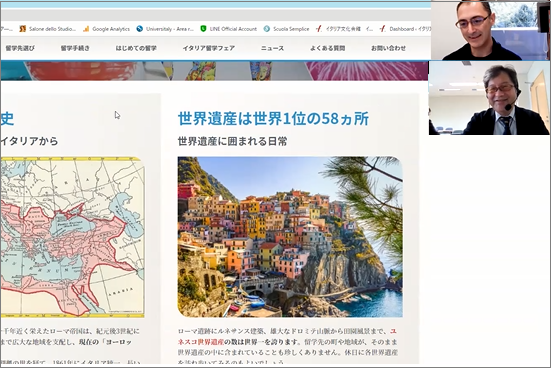Viewport: 554px width, 368px height.
Task: Click the heading 世界遺産は世界1位の58ヵ所
Action: 273,119
